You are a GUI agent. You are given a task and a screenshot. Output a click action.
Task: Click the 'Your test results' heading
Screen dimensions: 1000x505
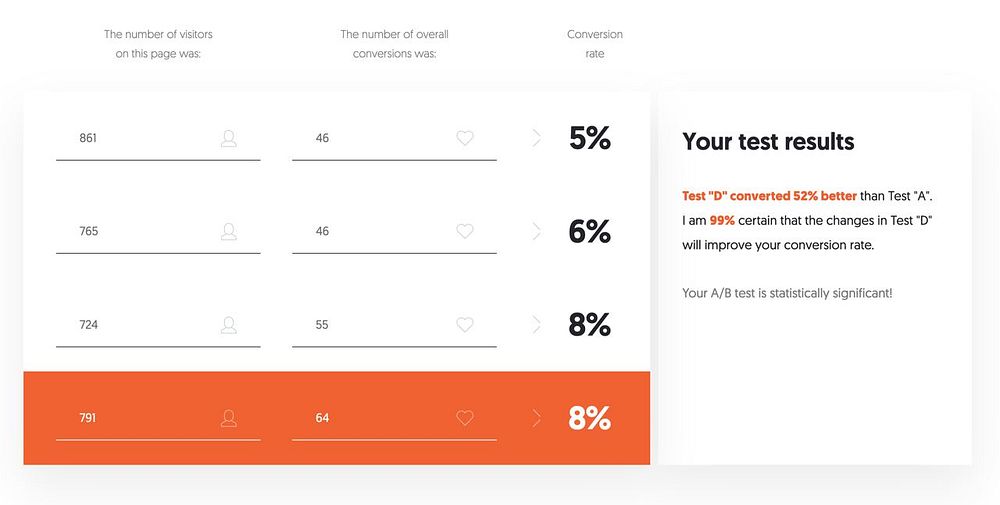pos(768,142)
